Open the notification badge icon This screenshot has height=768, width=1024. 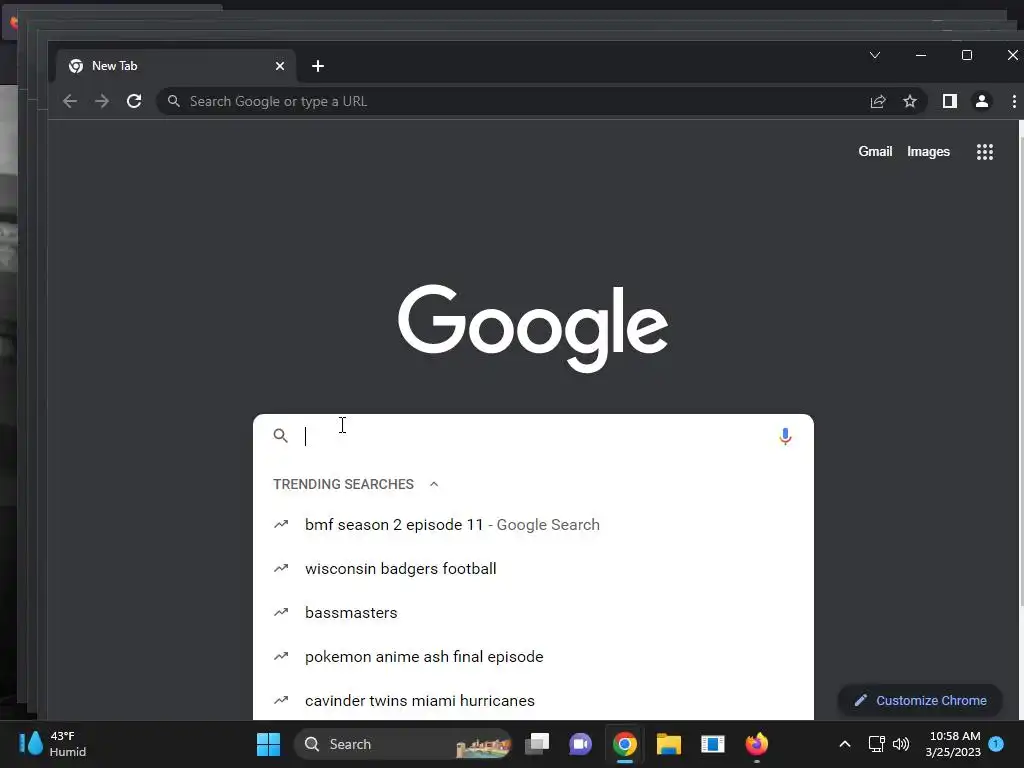(x=996, y=744)
